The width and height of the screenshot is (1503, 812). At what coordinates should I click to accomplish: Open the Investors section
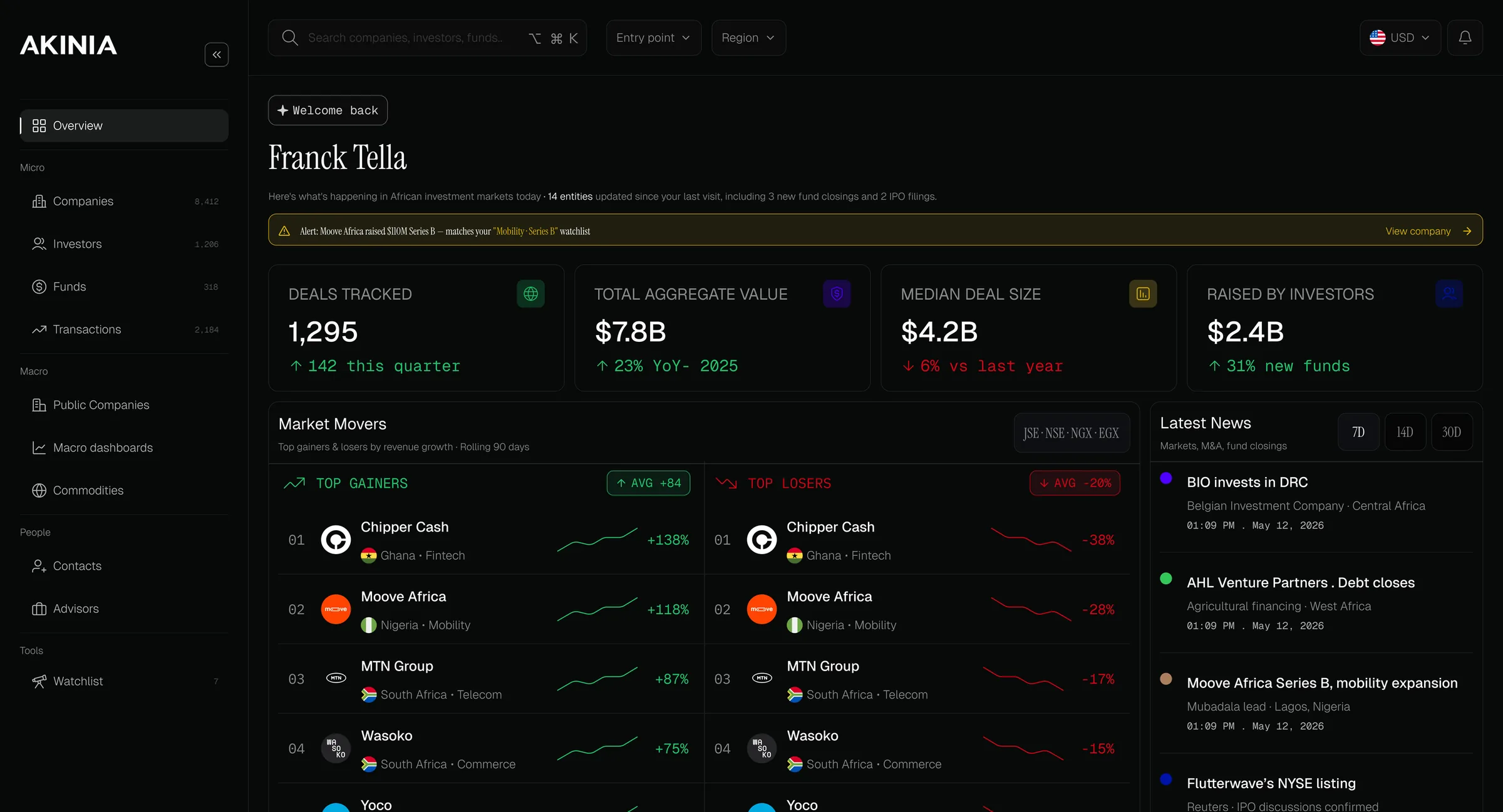point(124,244)
